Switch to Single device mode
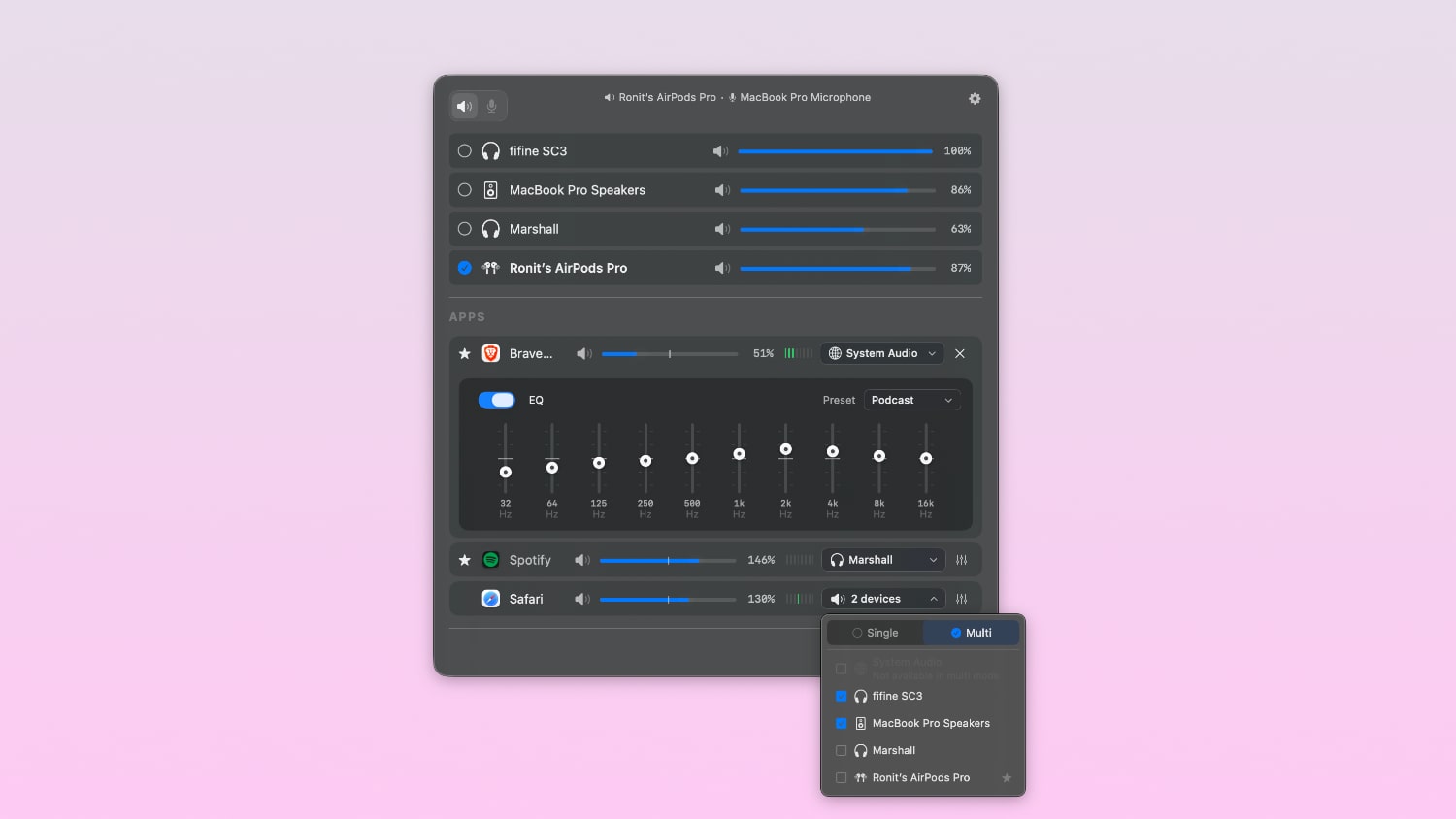 876,633
